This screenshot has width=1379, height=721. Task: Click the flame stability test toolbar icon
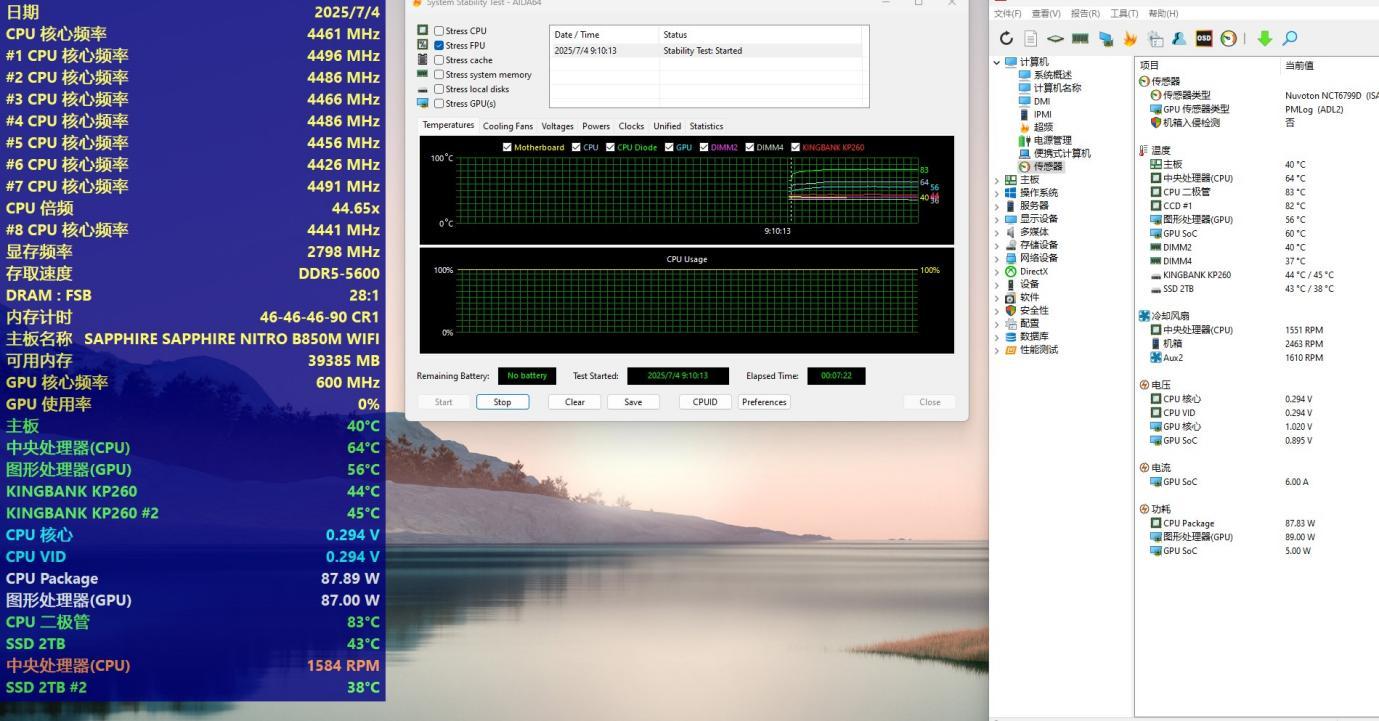1130,39
